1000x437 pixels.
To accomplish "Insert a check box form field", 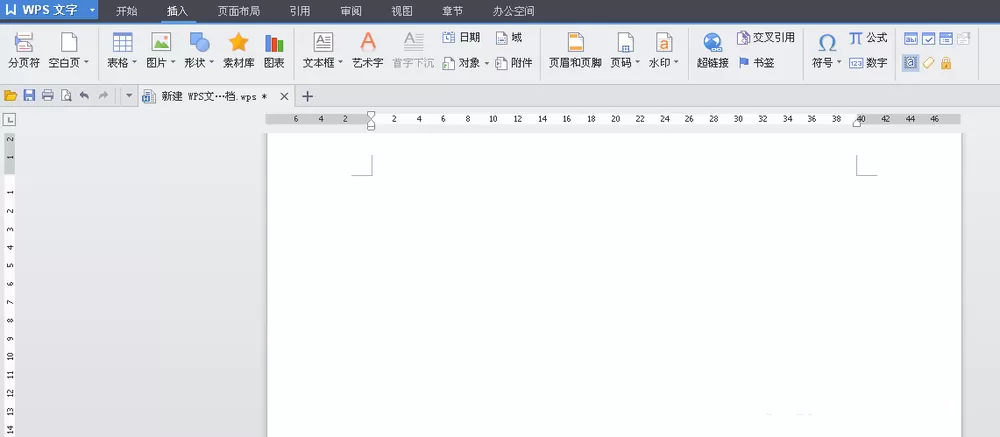I will pyautogui.click(x=928, y=39).
